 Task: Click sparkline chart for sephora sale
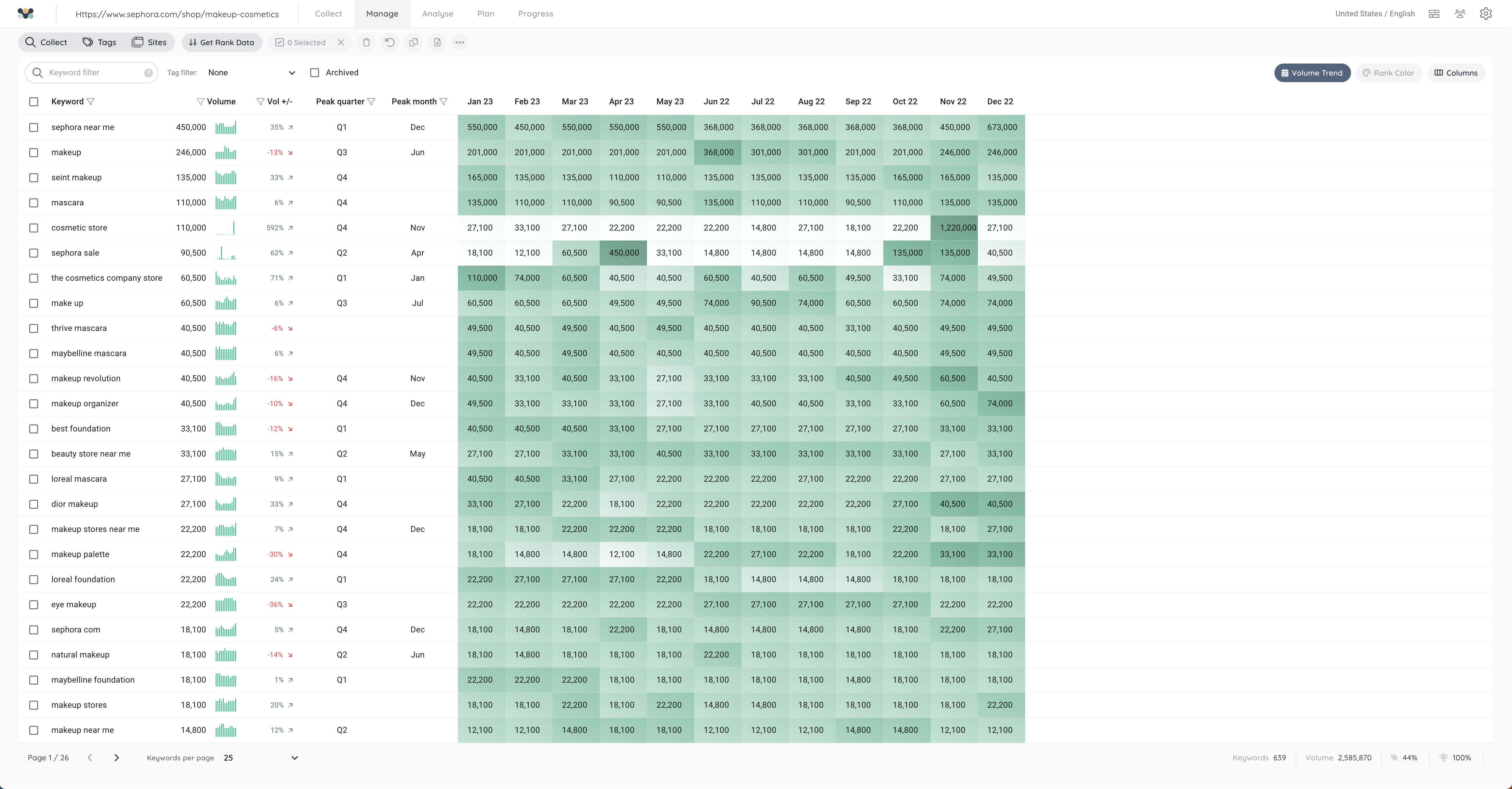click(x=225, y=253)
